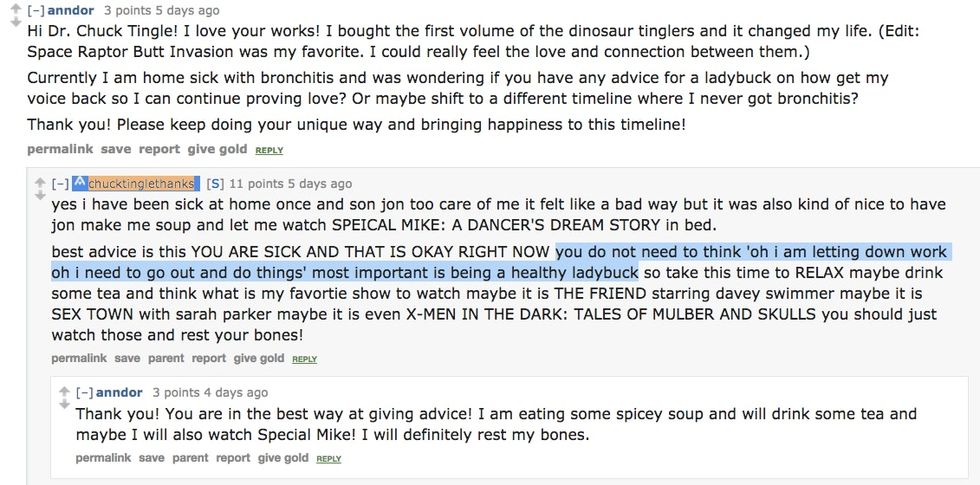Upvote anndor's top comment
The image size is (980, 485).
[15, 9]
